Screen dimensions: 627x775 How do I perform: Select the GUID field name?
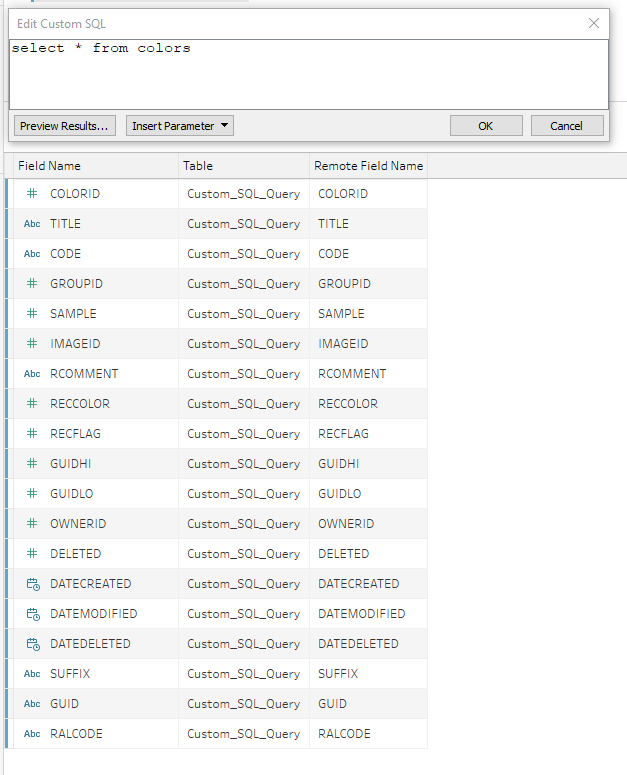click(64, 704)
